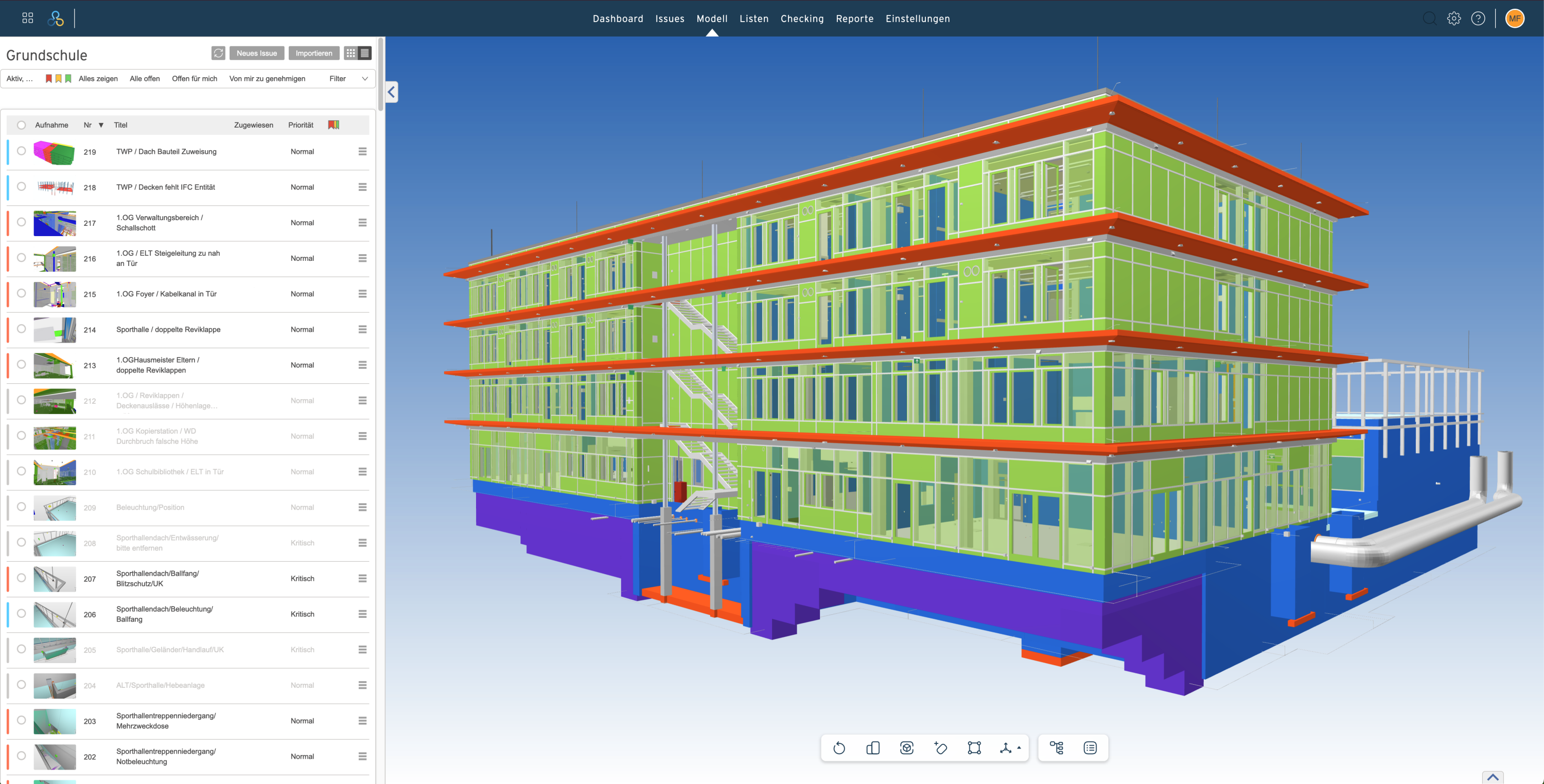1544x784 pixels.
Task: Activate the bounding box selection tool
Action: click(974, 748)
